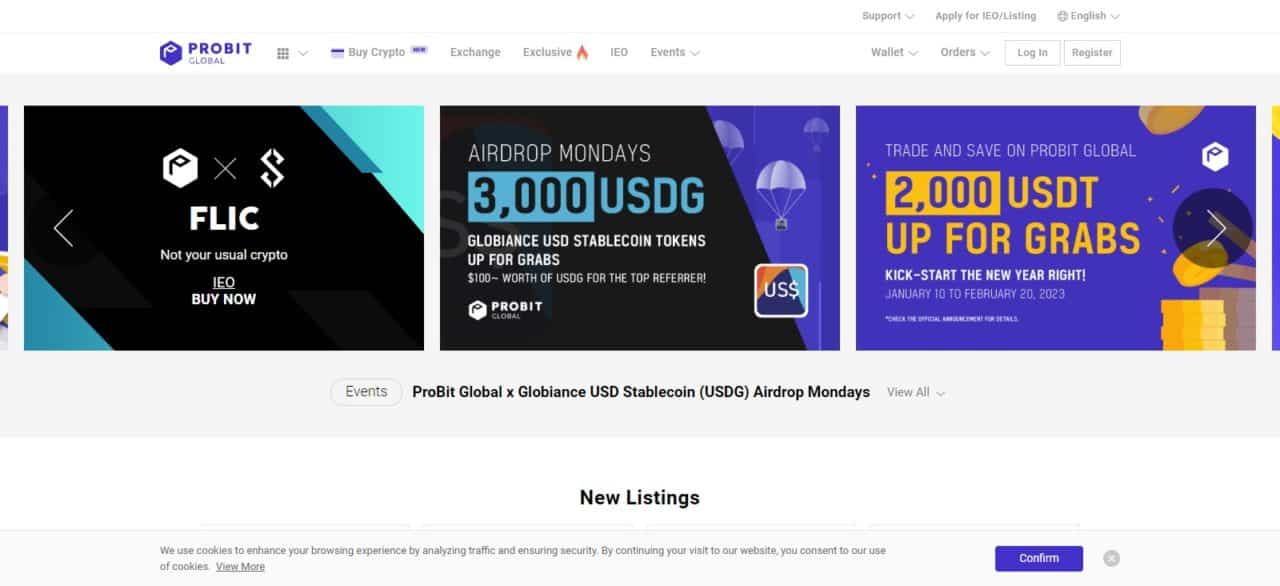Click the ProBit Global logo
The height and width of the screenshot is (586, 1280).
coord(206,53)
